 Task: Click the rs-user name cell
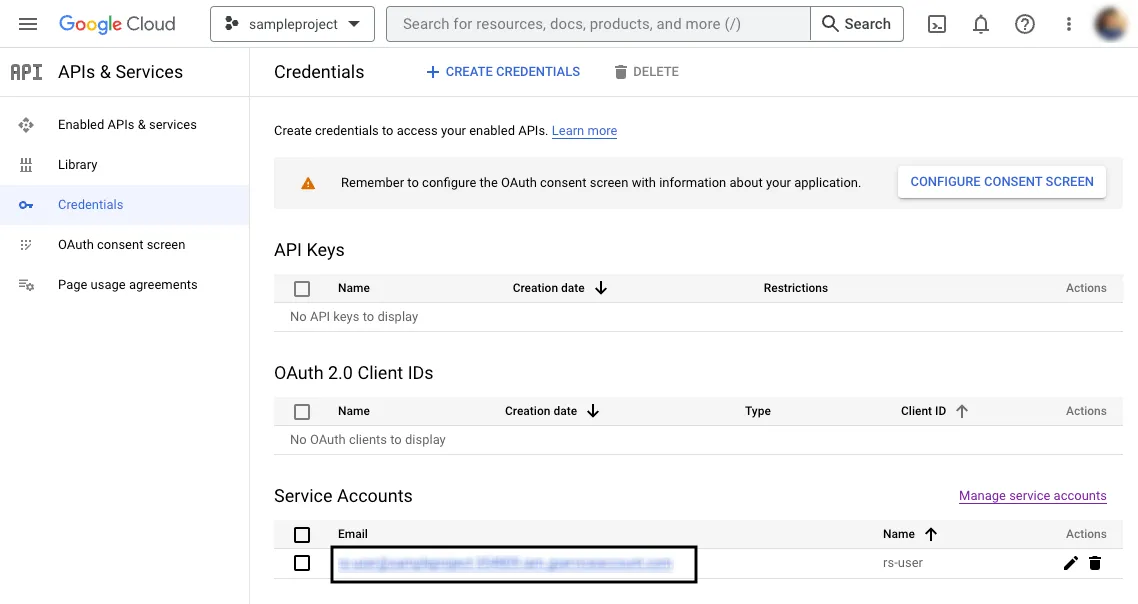903,563
